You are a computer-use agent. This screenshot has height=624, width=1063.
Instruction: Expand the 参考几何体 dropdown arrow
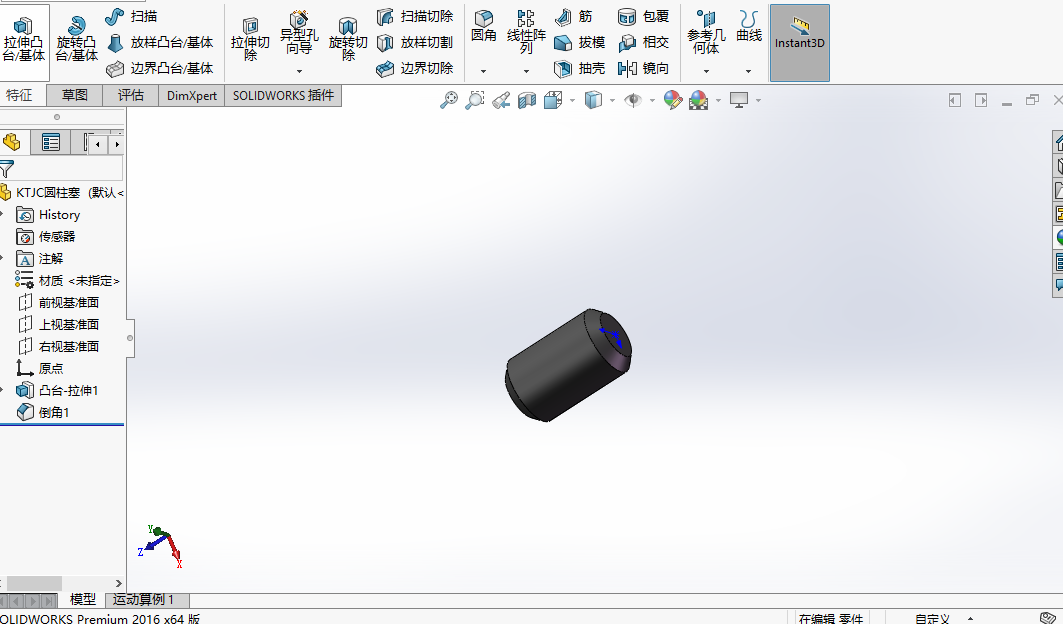(706, 71)
